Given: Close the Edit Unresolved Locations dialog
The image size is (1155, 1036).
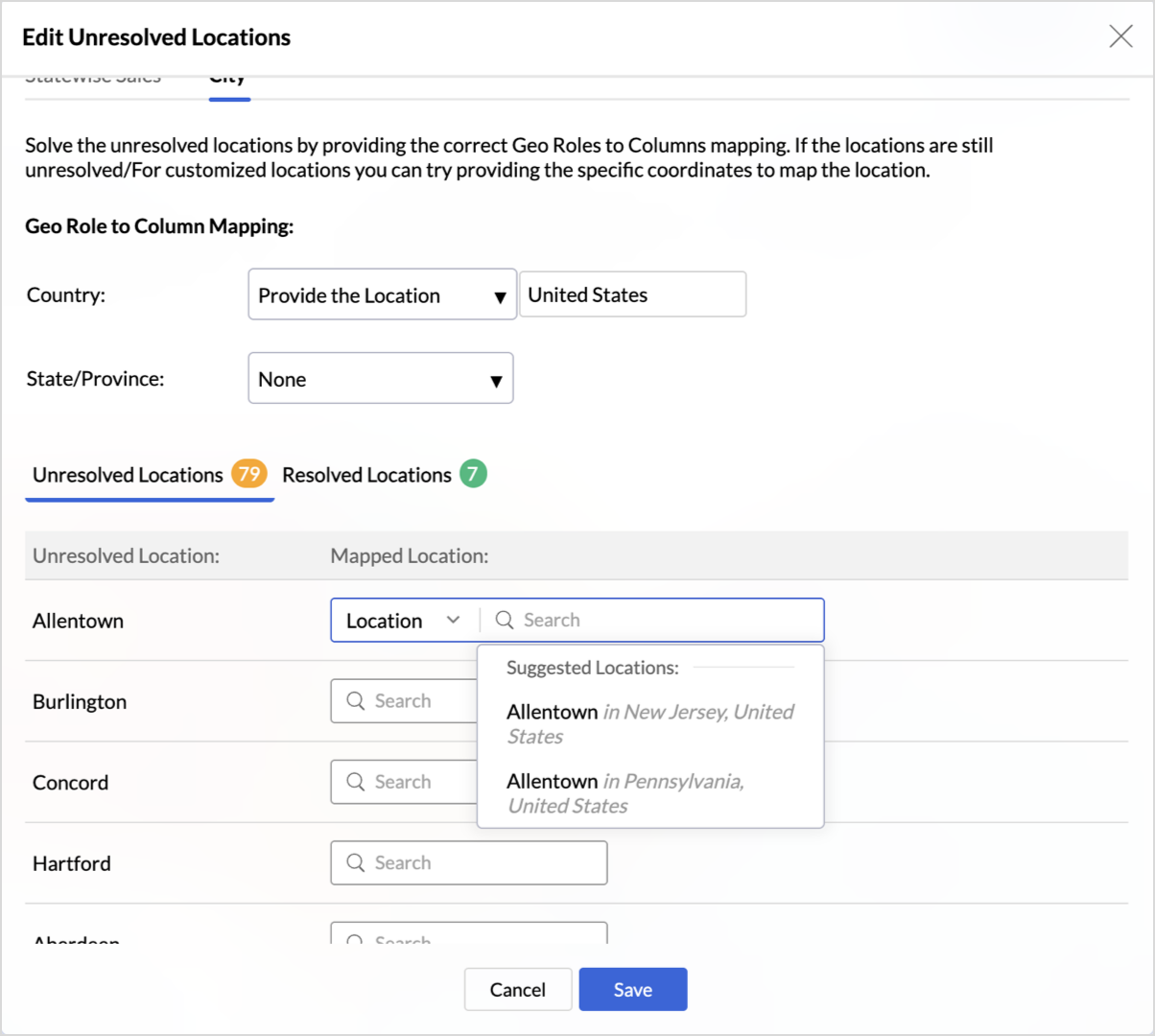Looking at the screenshot, I should [x=1120, y=36].
